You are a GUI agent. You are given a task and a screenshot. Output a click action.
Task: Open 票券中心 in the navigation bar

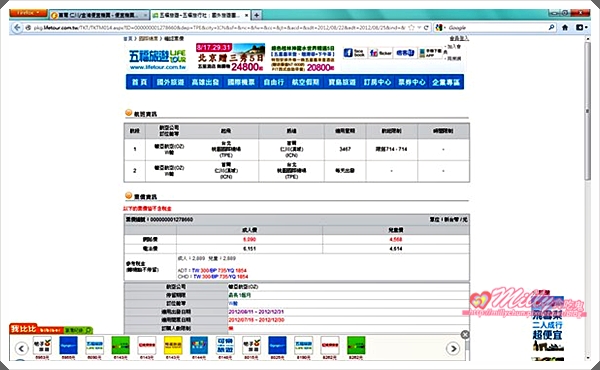click(x=412, y=82)
